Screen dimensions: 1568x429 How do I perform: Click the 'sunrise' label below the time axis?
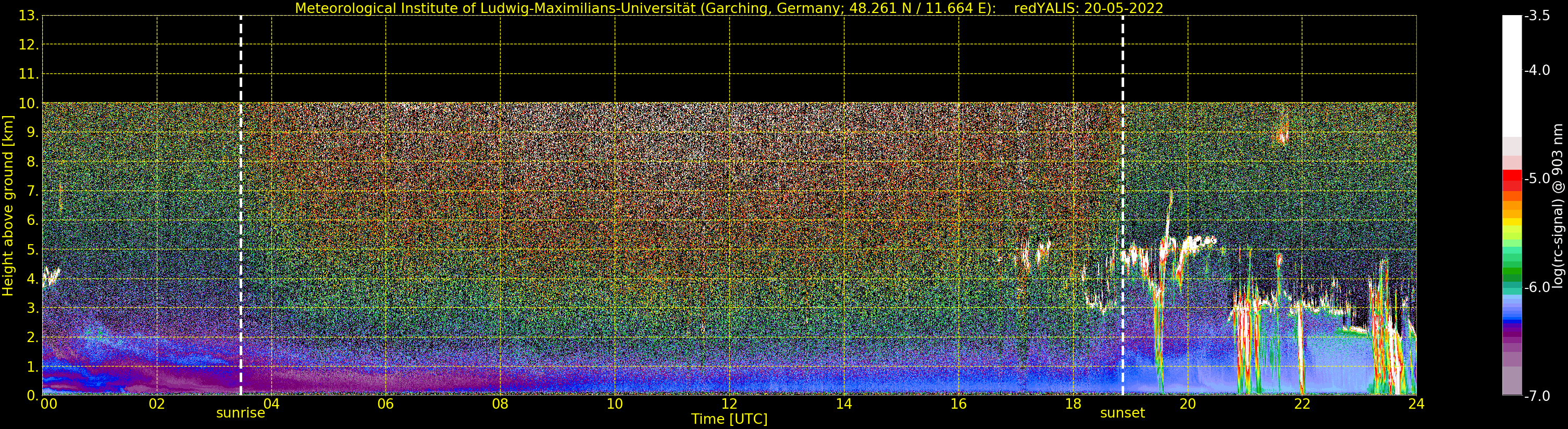241,413
